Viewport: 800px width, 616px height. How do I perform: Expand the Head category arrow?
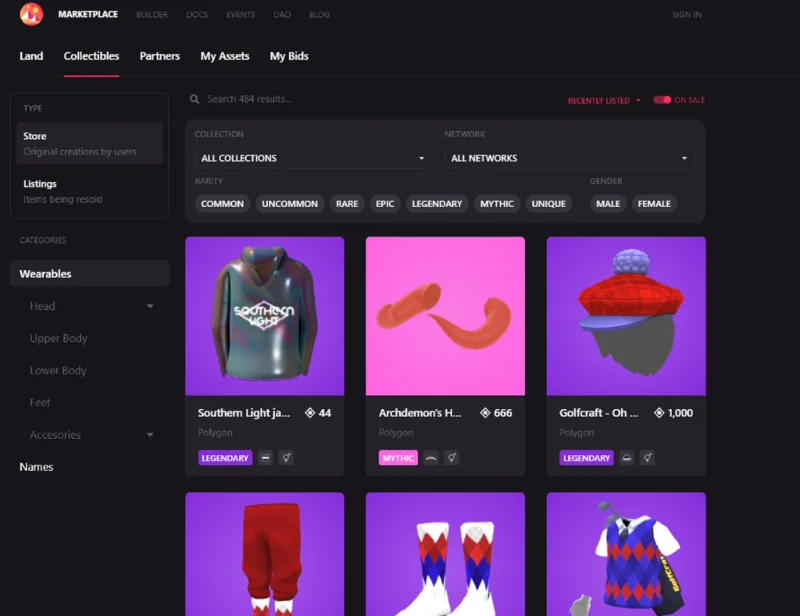point(150,306)
